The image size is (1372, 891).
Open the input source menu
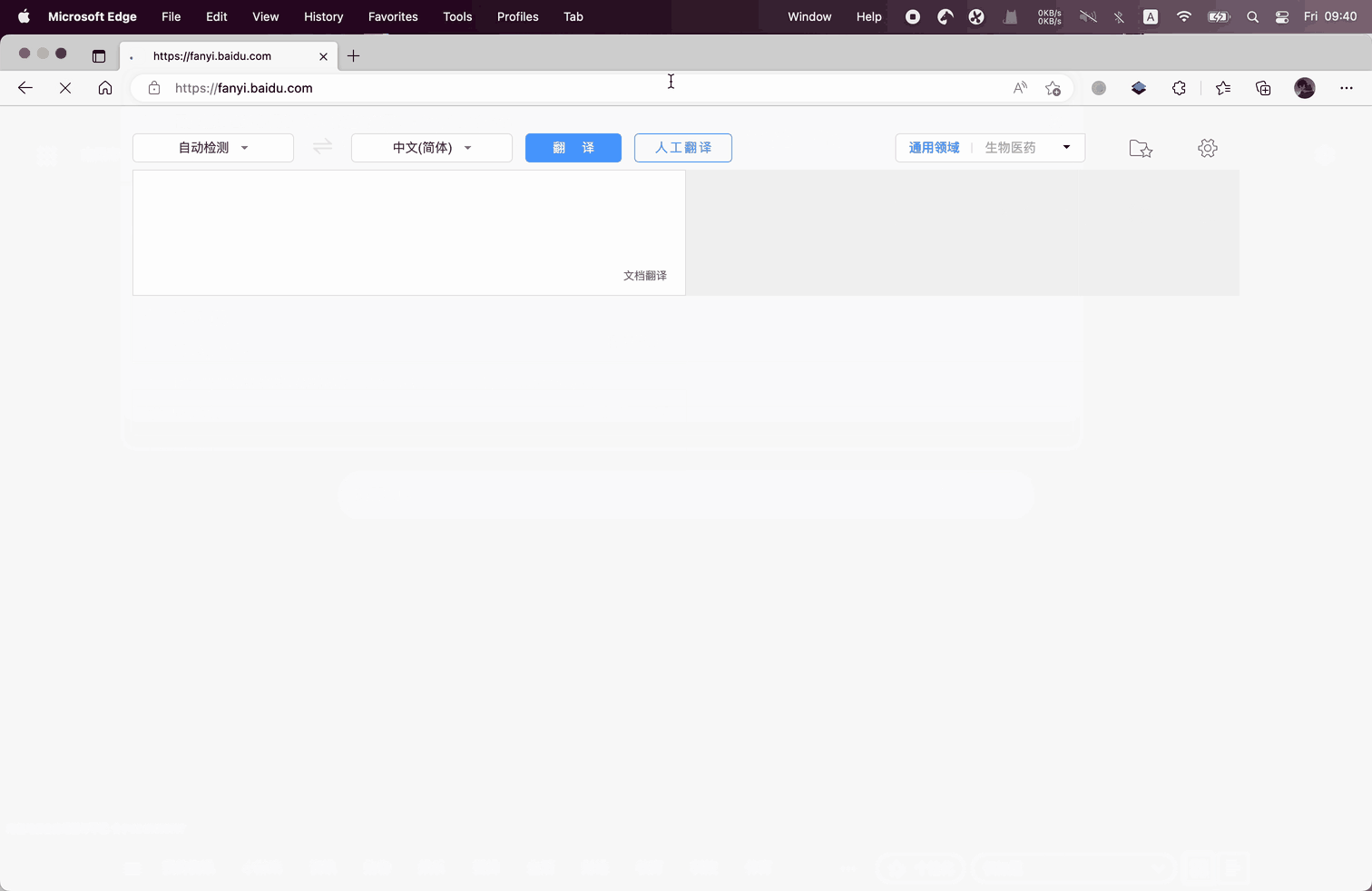point(1151,16)
